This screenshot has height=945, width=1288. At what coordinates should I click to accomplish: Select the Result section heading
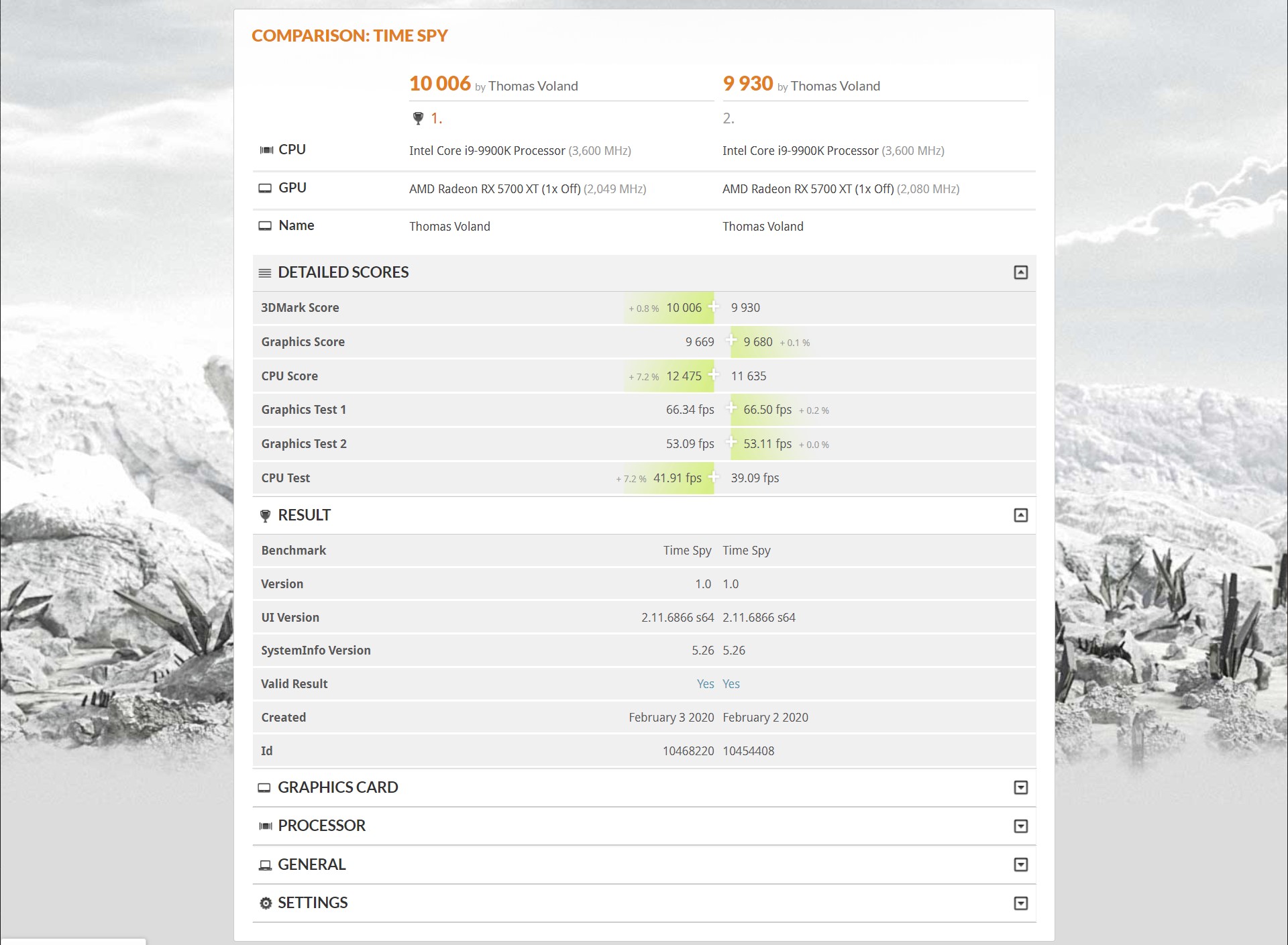tap(305, 515)
